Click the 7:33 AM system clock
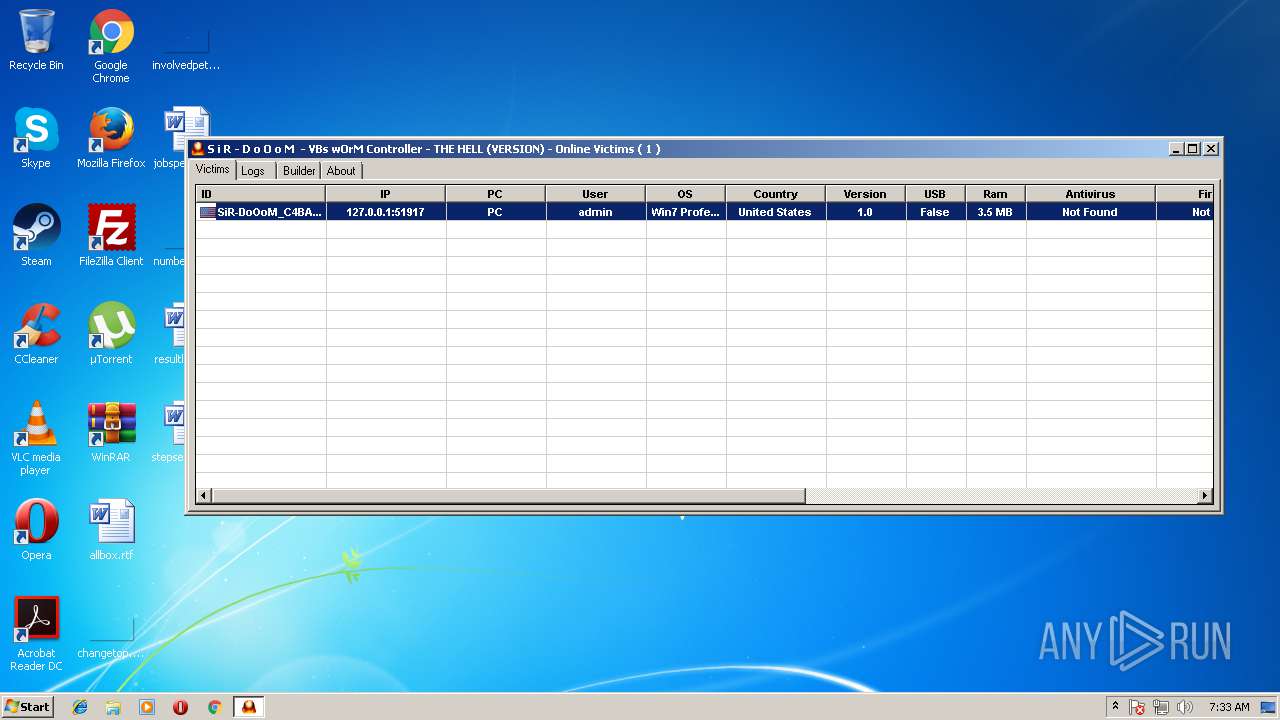 click(1229, 707)
